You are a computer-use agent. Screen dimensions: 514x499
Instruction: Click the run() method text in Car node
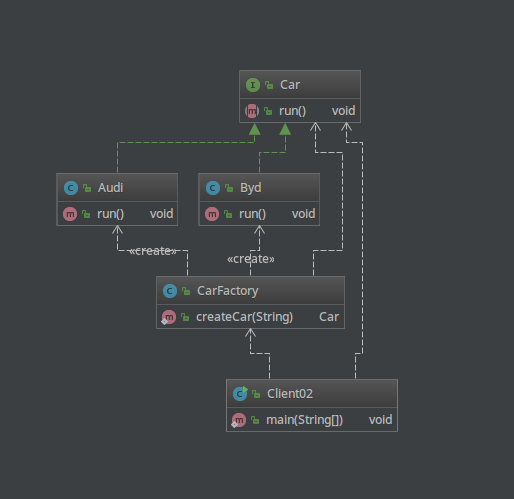coord(293,111)
